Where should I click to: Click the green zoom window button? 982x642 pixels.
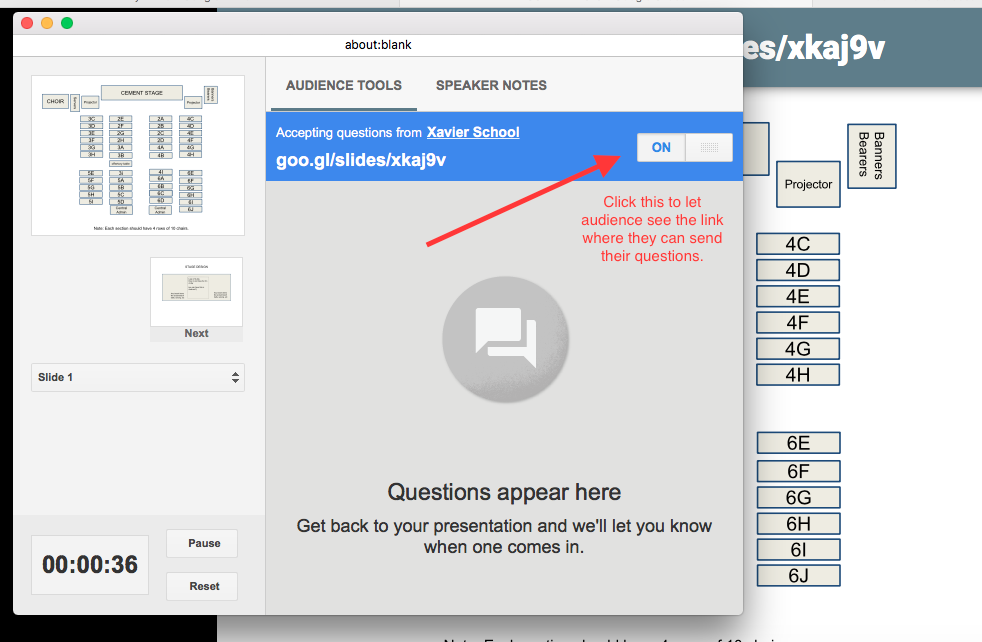[67, 23]
